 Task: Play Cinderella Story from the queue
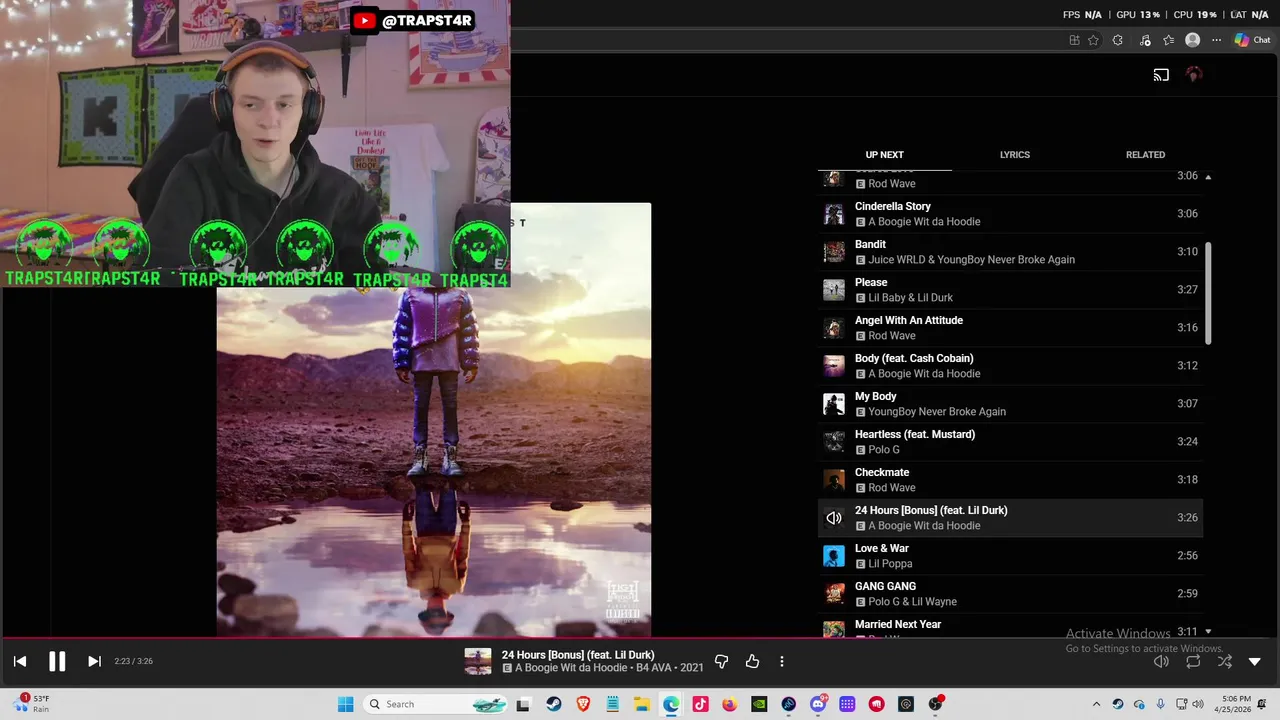(x=1010, y=214)
